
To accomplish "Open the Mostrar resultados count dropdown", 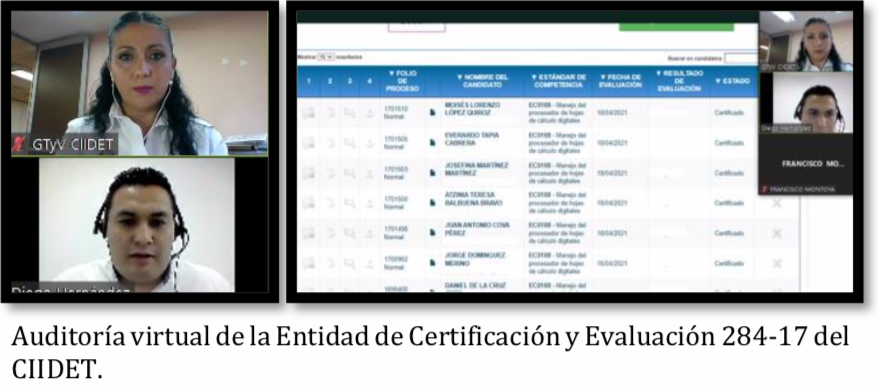I will click(326, 57).
